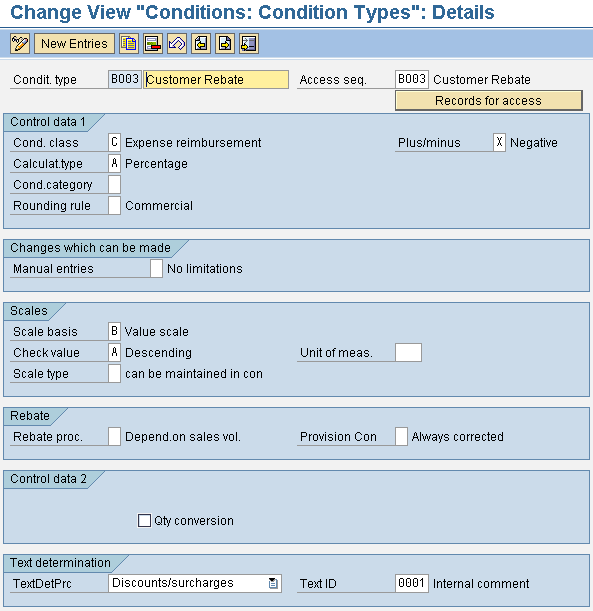This screenshot has height=611, width=593.
Task: Click the Plus/minus field containing X
Action: [x=499, y=142]
